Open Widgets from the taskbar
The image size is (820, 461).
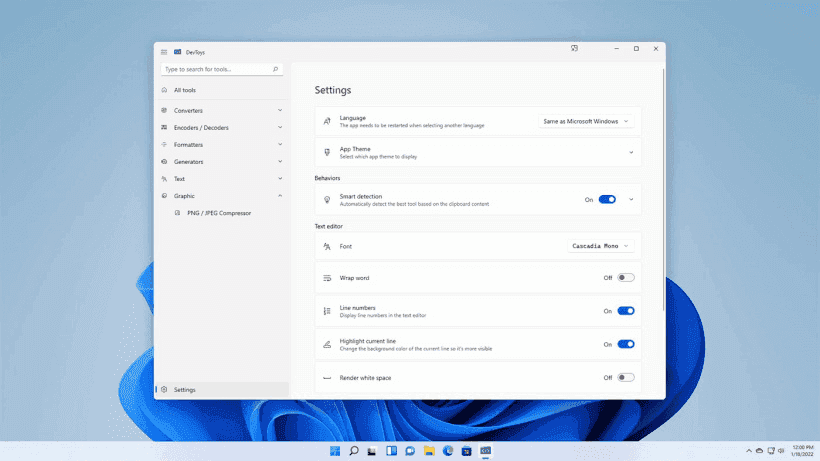[x=391, y=451]
